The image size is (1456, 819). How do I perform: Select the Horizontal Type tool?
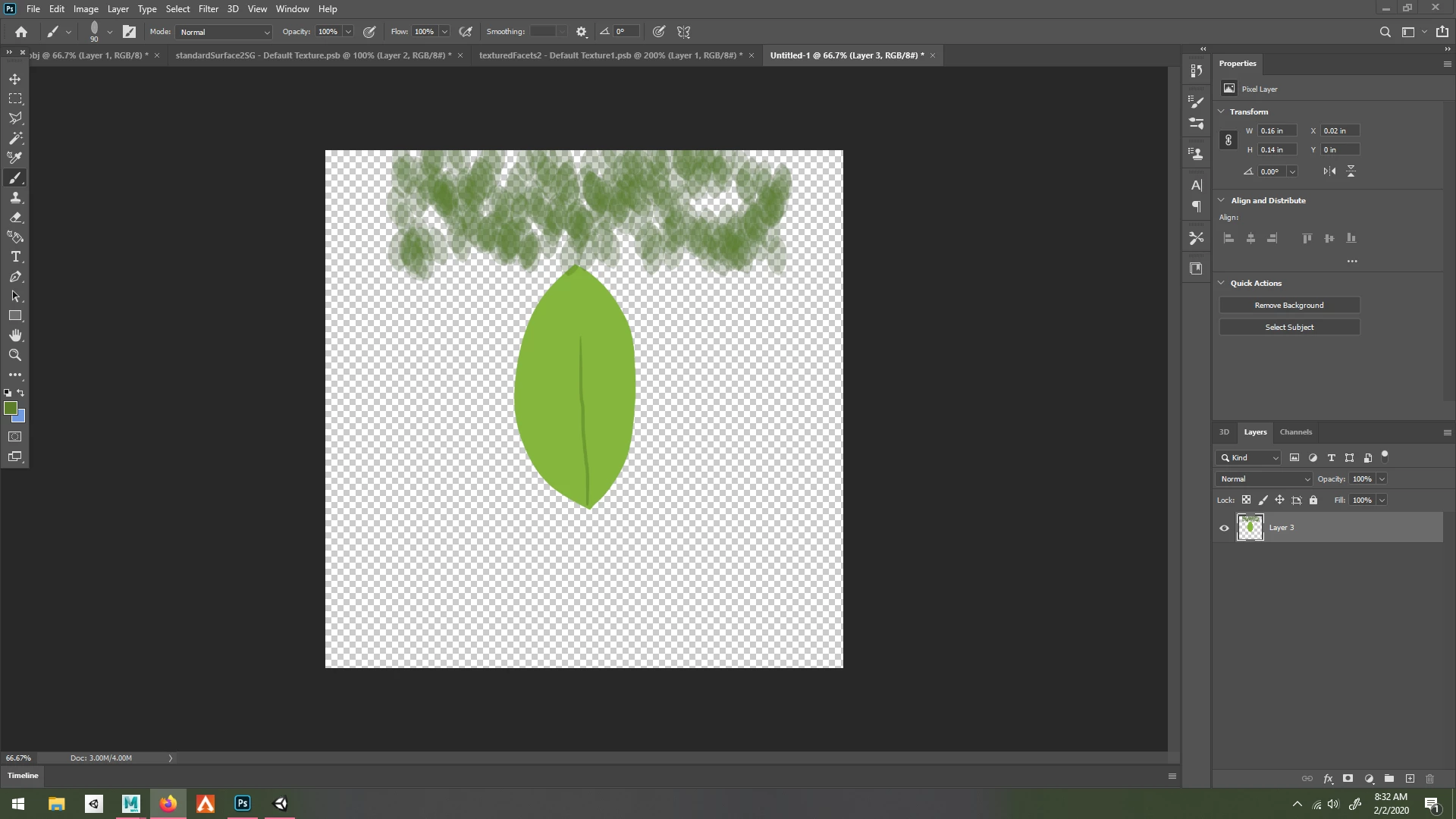pyautogui.click(x=15, y=257)
